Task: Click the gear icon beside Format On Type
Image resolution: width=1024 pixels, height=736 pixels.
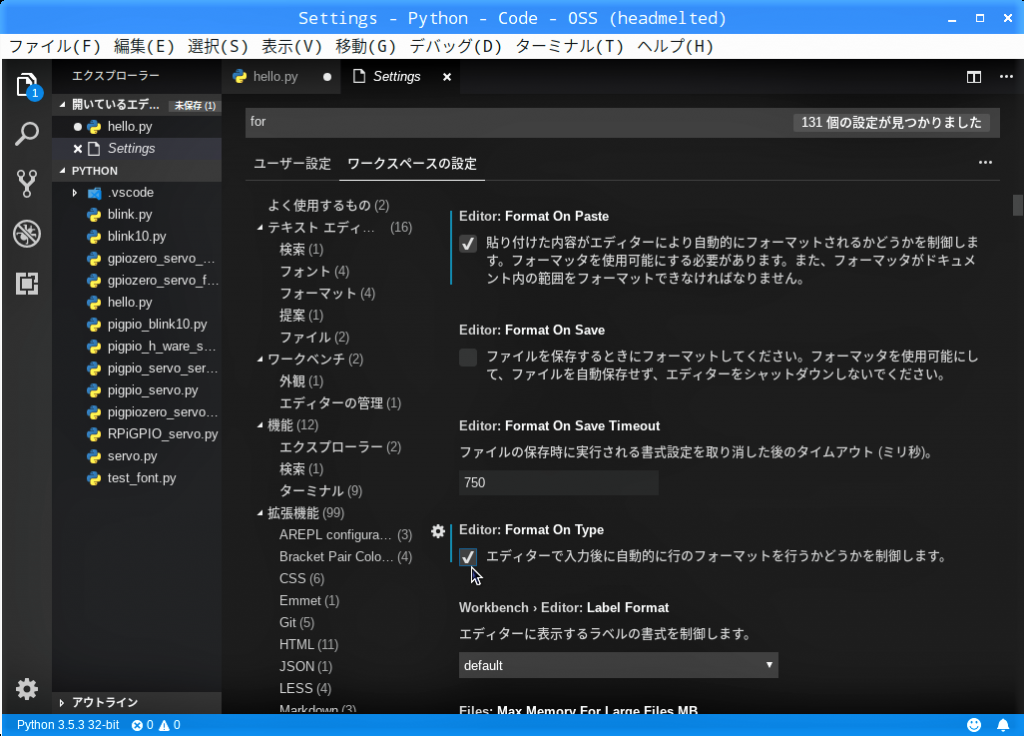Action: [x=437, y=531]
